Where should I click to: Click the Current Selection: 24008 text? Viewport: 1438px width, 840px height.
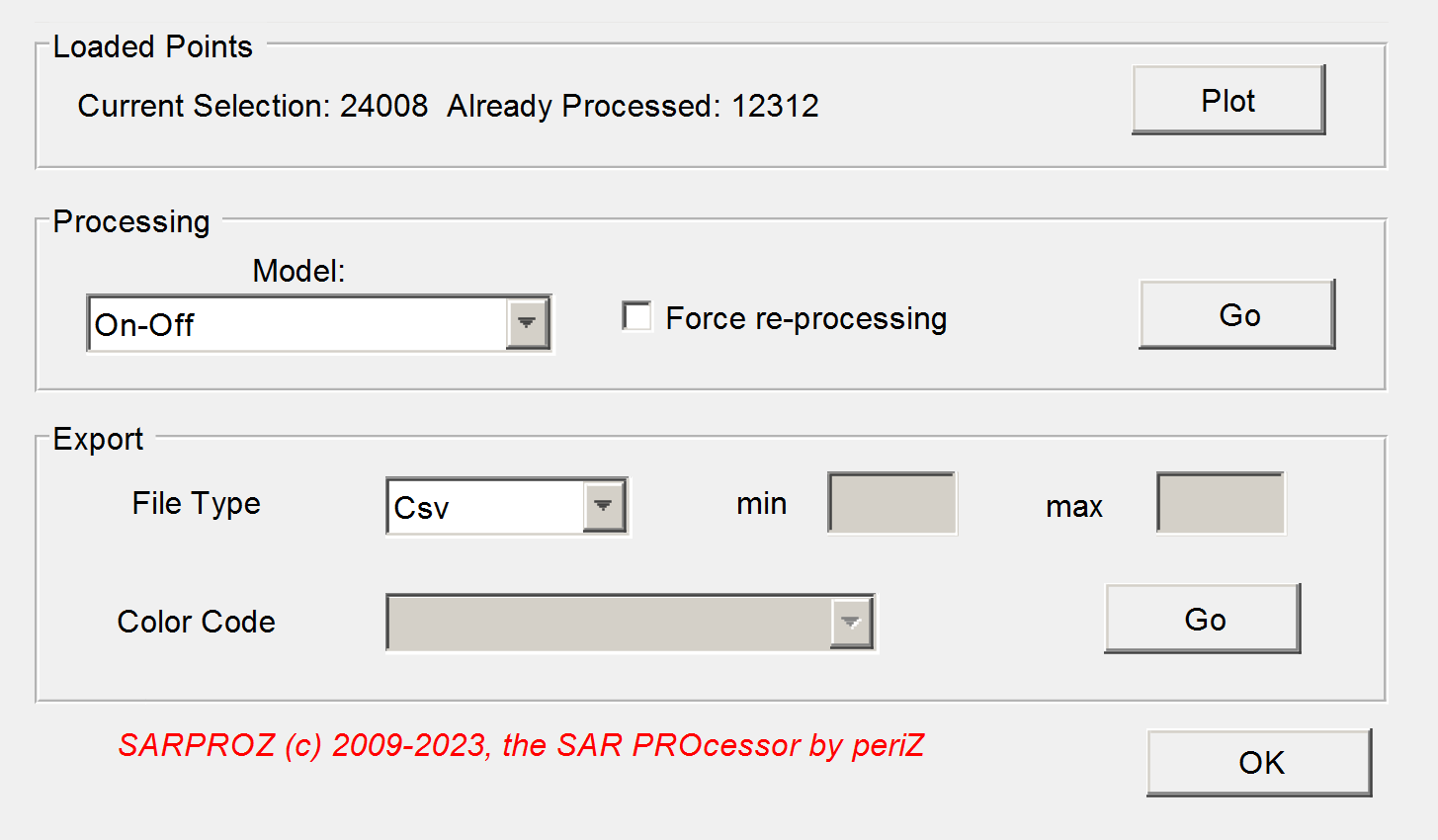pos(253,106)
